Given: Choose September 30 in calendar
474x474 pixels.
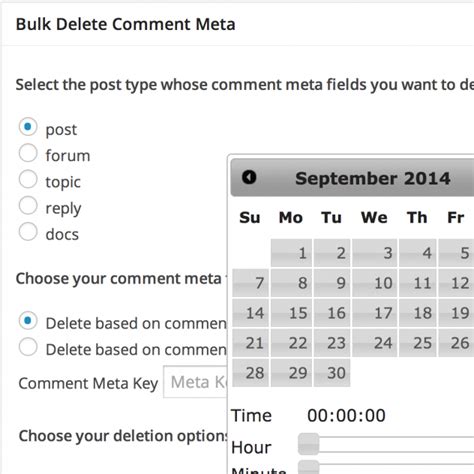Looking at the screenshot, I should click(332, 373).
